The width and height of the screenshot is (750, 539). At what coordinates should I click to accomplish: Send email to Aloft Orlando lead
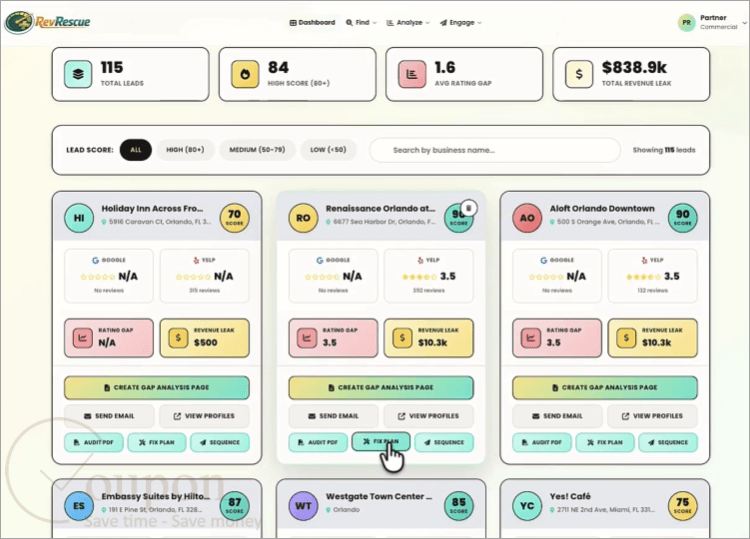point(557,416)
